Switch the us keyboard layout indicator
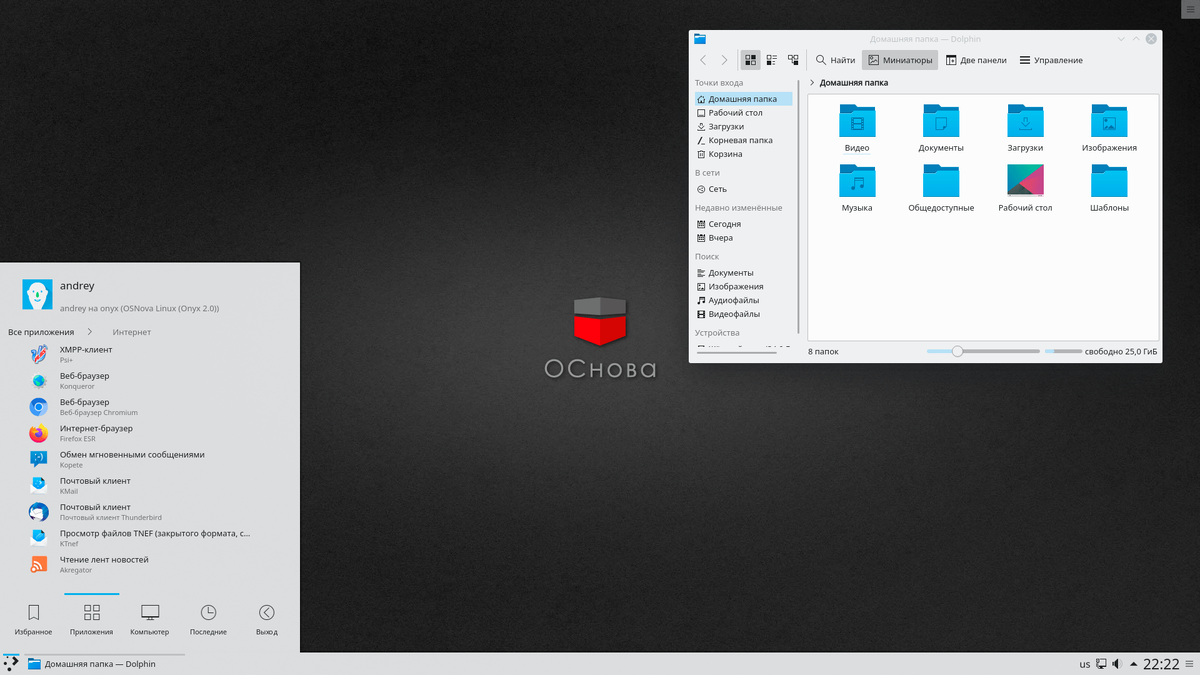The image size is (1200, 675). 1085,664
